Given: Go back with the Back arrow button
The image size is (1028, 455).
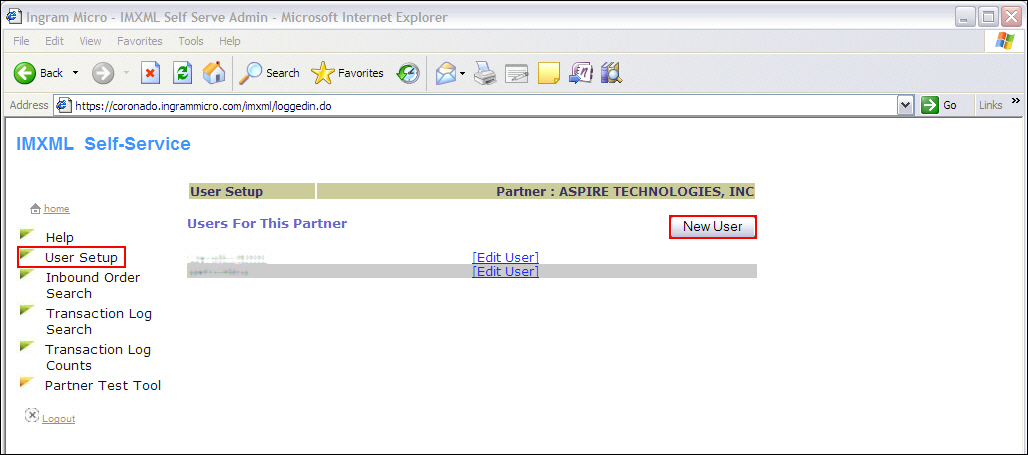Looking at the screenshot, I should pos(39,73).
